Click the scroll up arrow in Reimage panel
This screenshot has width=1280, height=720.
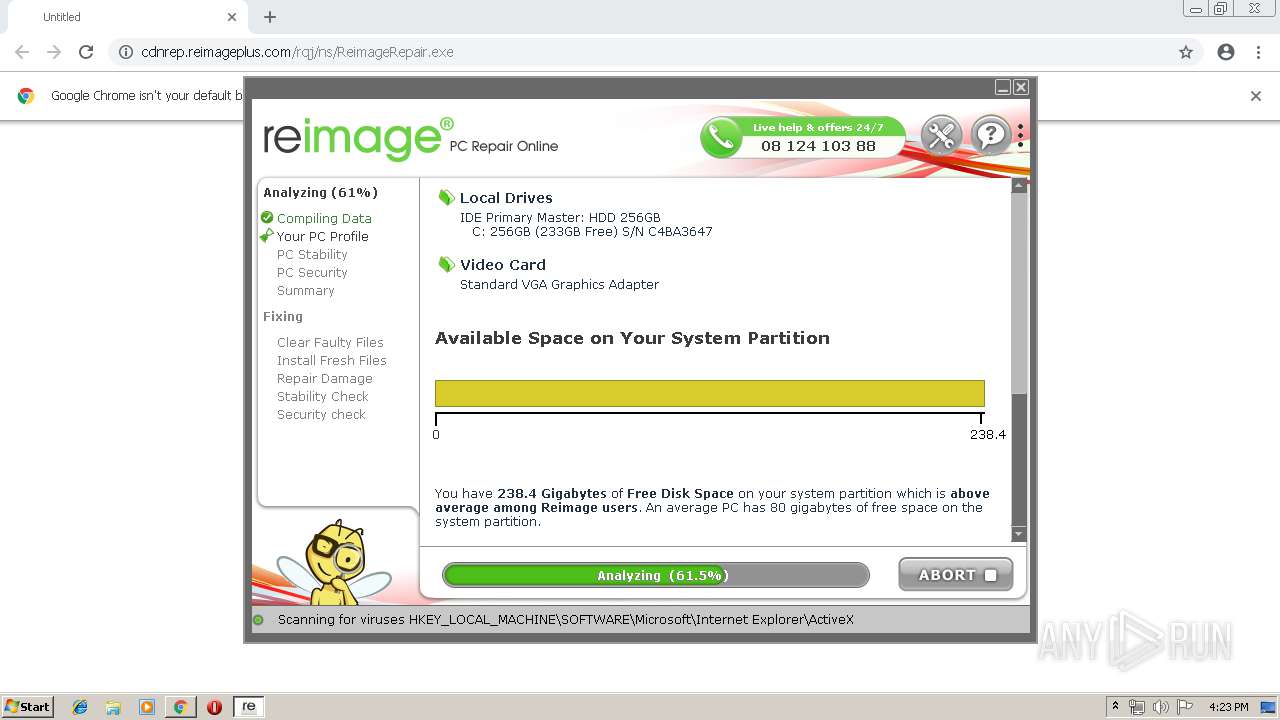click(1019, 186)
